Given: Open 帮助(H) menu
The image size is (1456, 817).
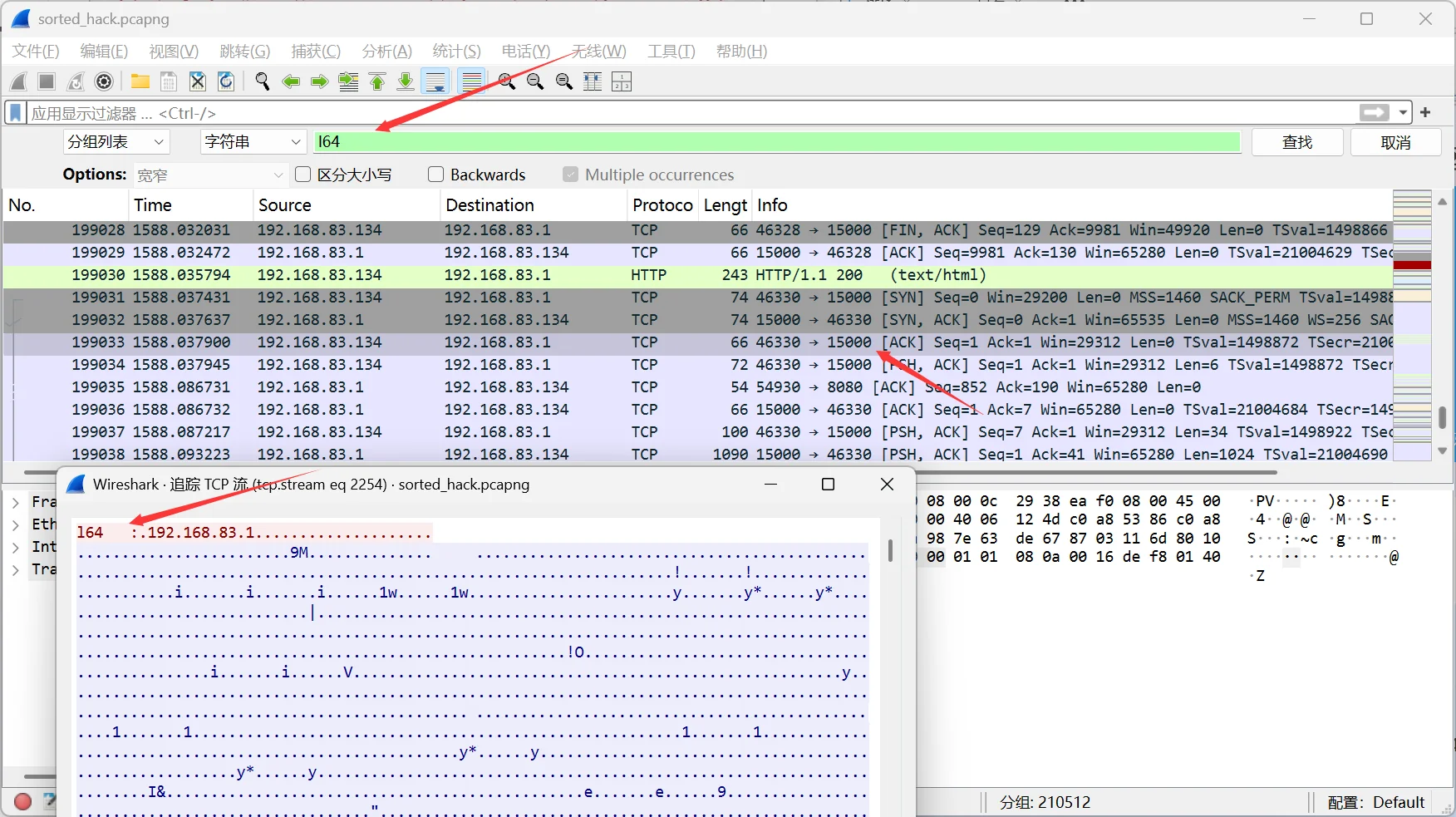Looking at the screenshot, I should (x=741, y=51).
